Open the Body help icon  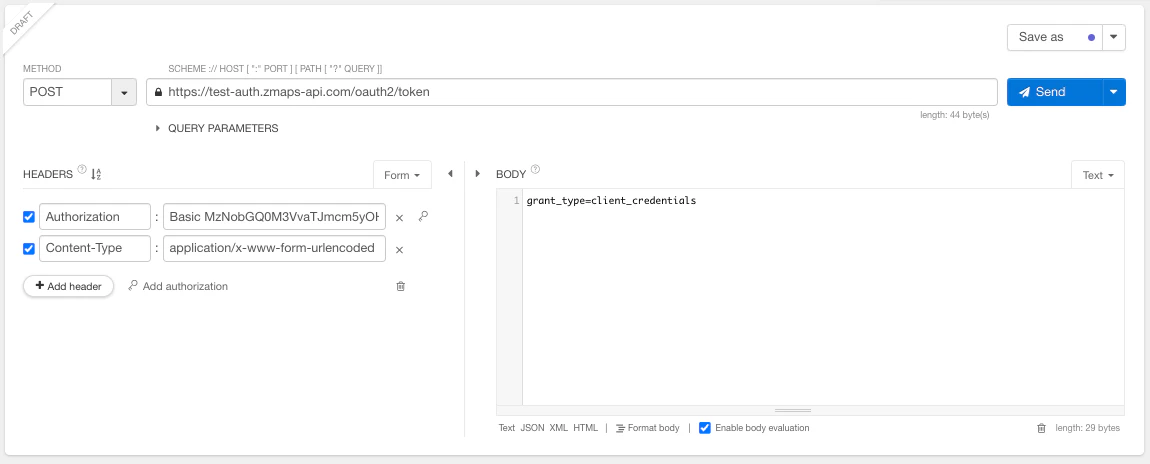(535, 169)
